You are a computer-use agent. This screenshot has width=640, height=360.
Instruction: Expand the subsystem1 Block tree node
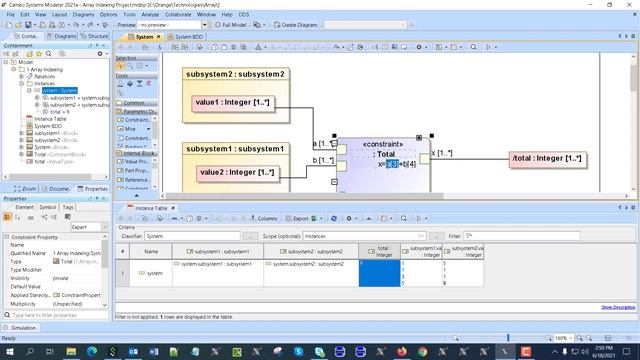[x=21, y=133]
